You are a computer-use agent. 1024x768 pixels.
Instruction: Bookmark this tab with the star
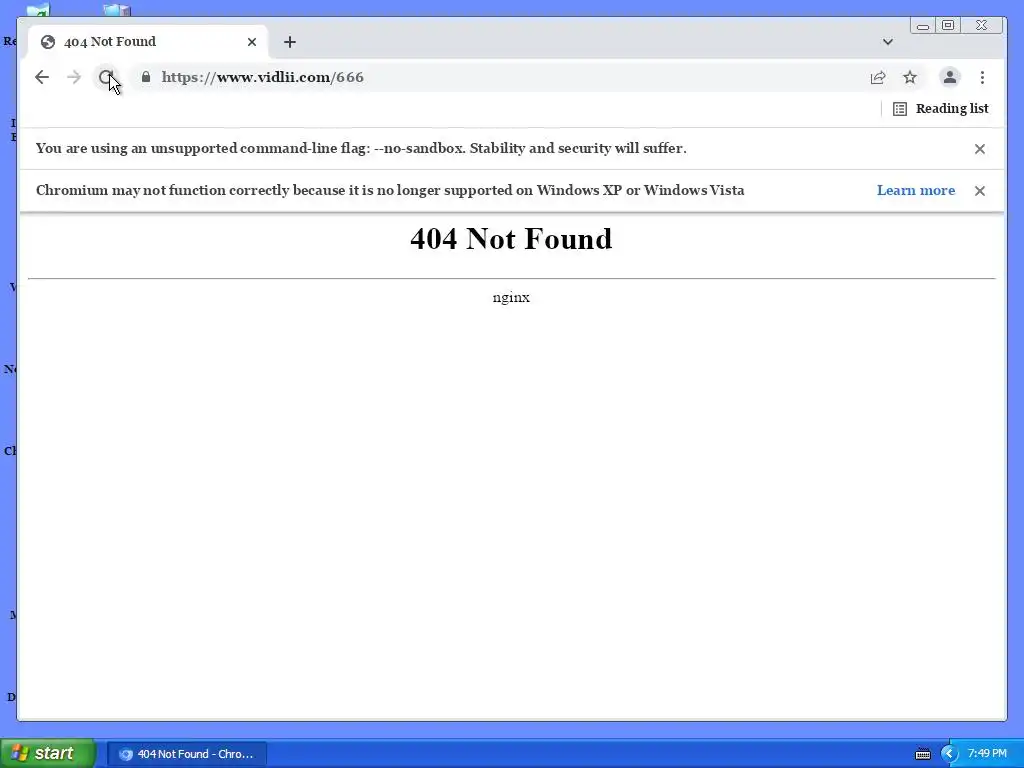coord(910,77)
